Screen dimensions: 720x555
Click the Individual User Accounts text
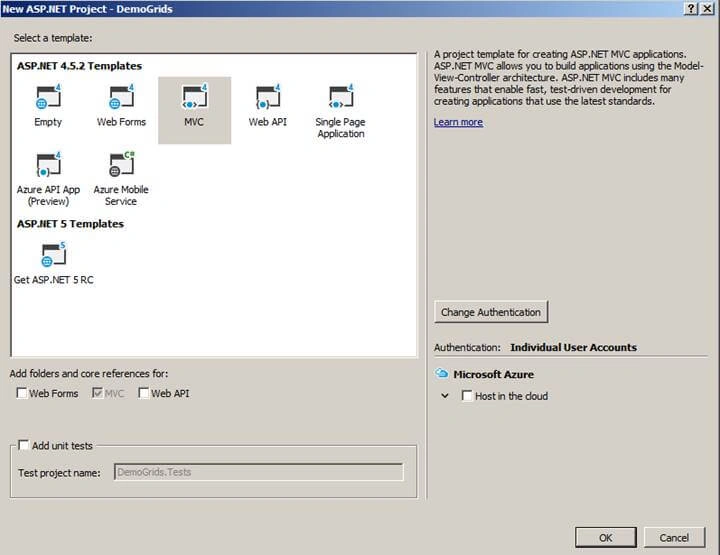[x=574, y=348]
